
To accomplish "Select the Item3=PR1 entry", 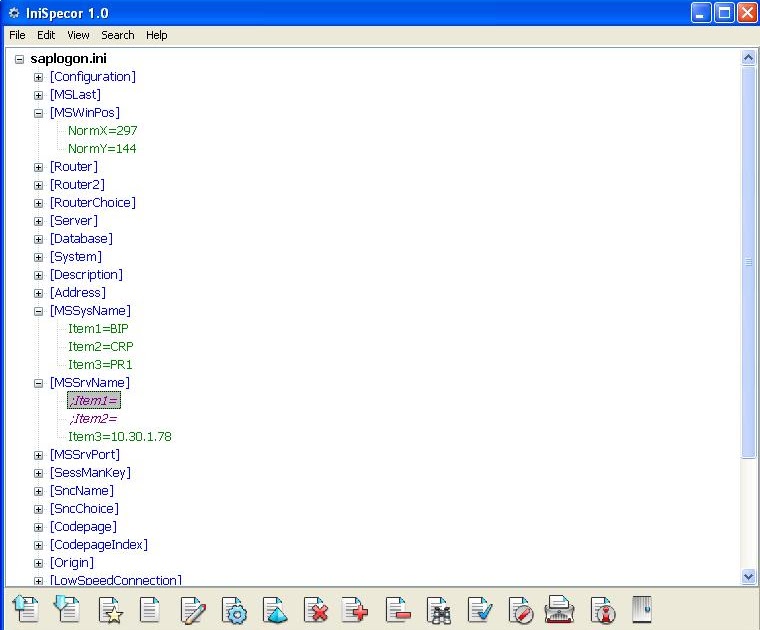I will [100, 364].
